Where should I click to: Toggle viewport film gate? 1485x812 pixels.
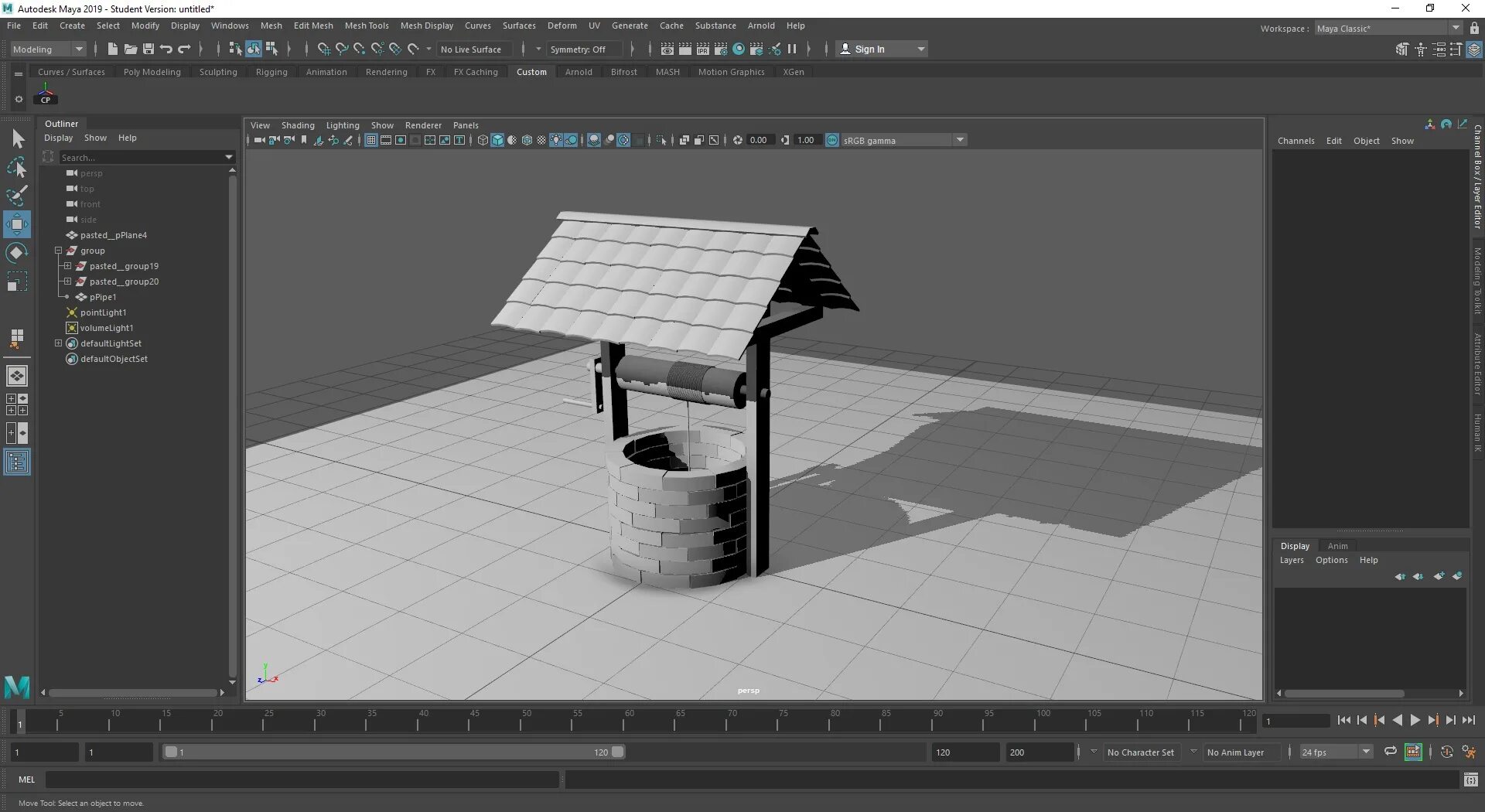tap(386, 140)
